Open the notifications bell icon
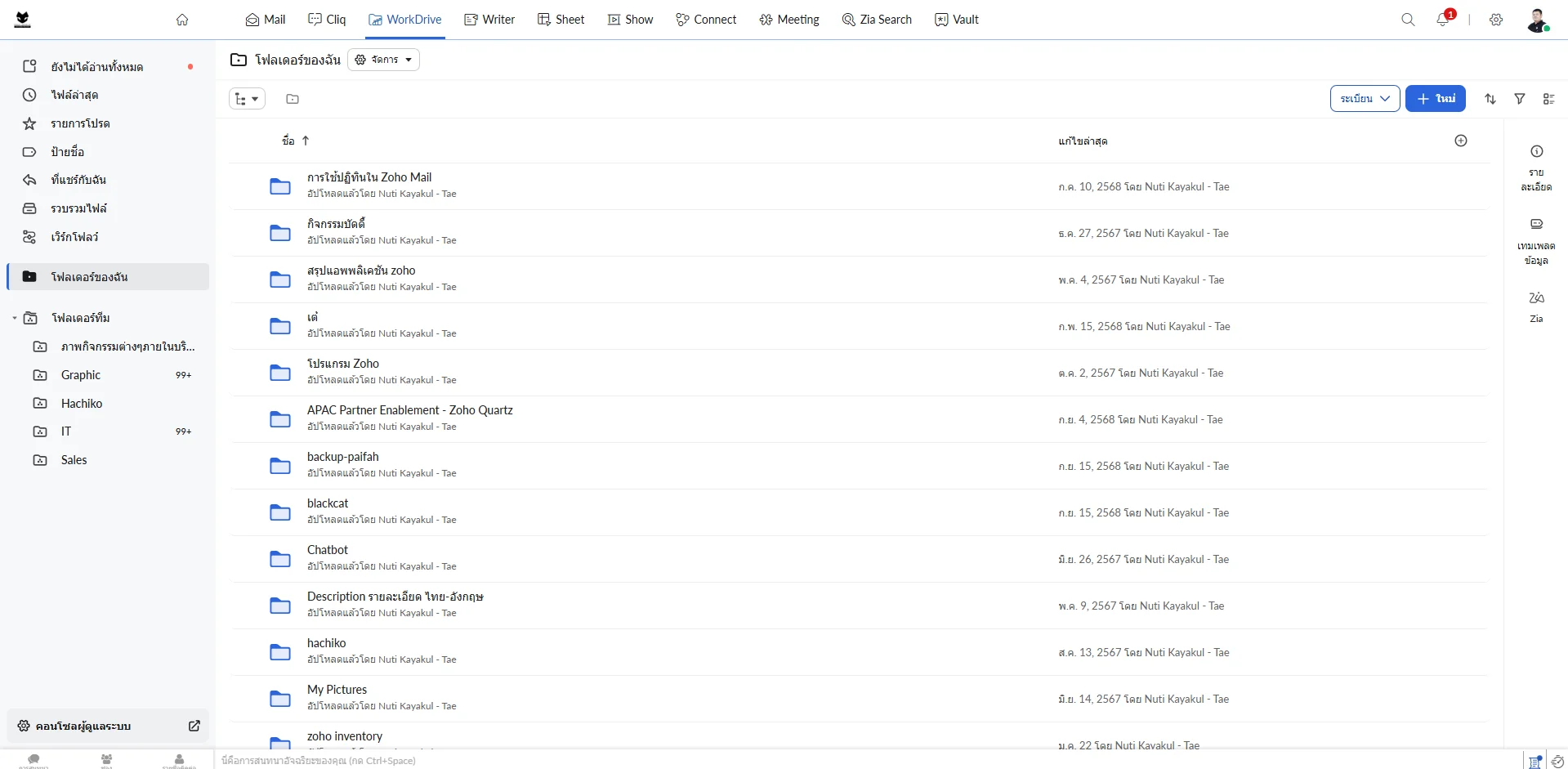This screenshot has width=1568, height=769. tap(1443, 20)
